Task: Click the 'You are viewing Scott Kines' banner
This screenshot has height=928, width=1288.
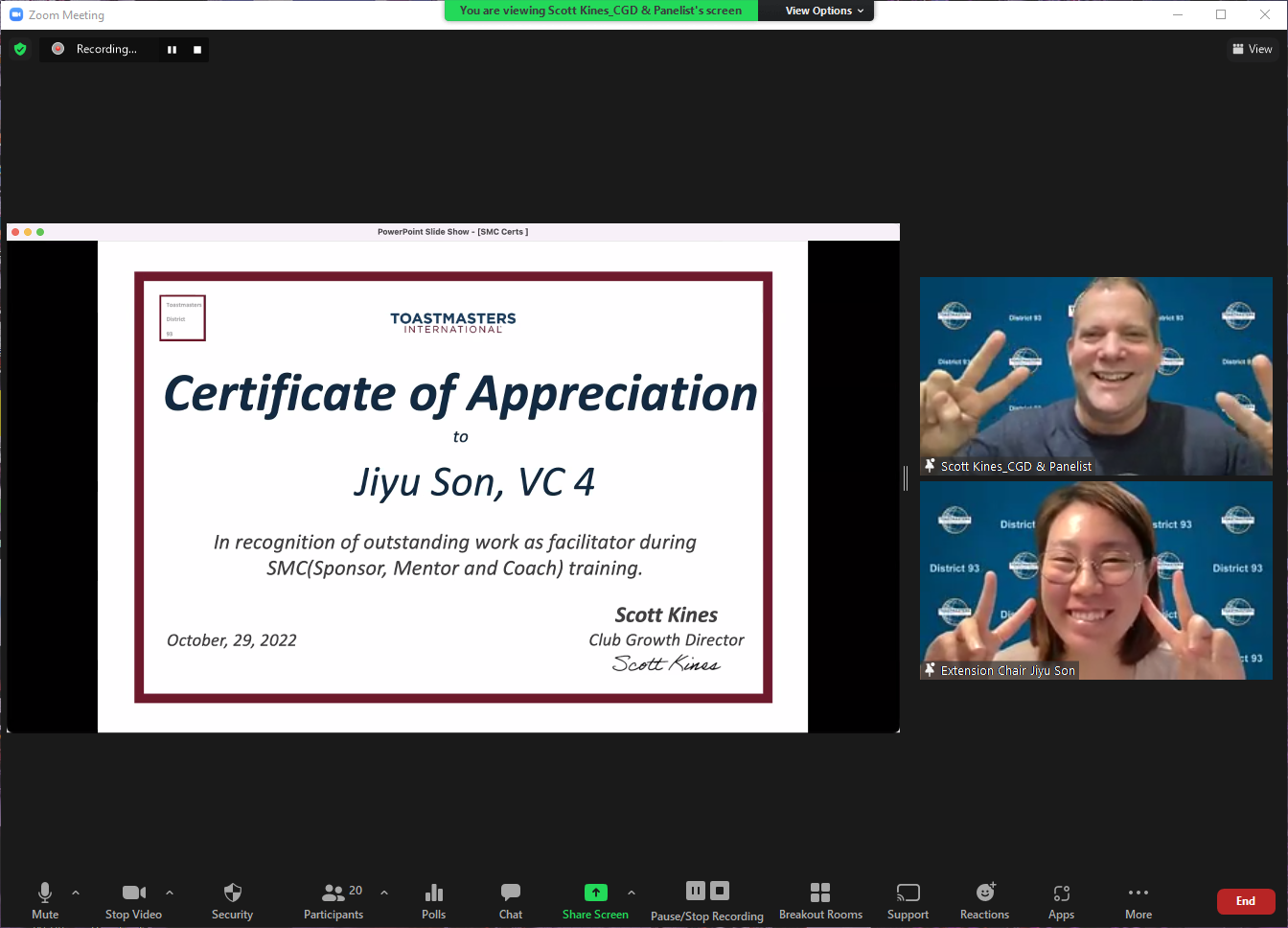Action: (x=601, y=11)
